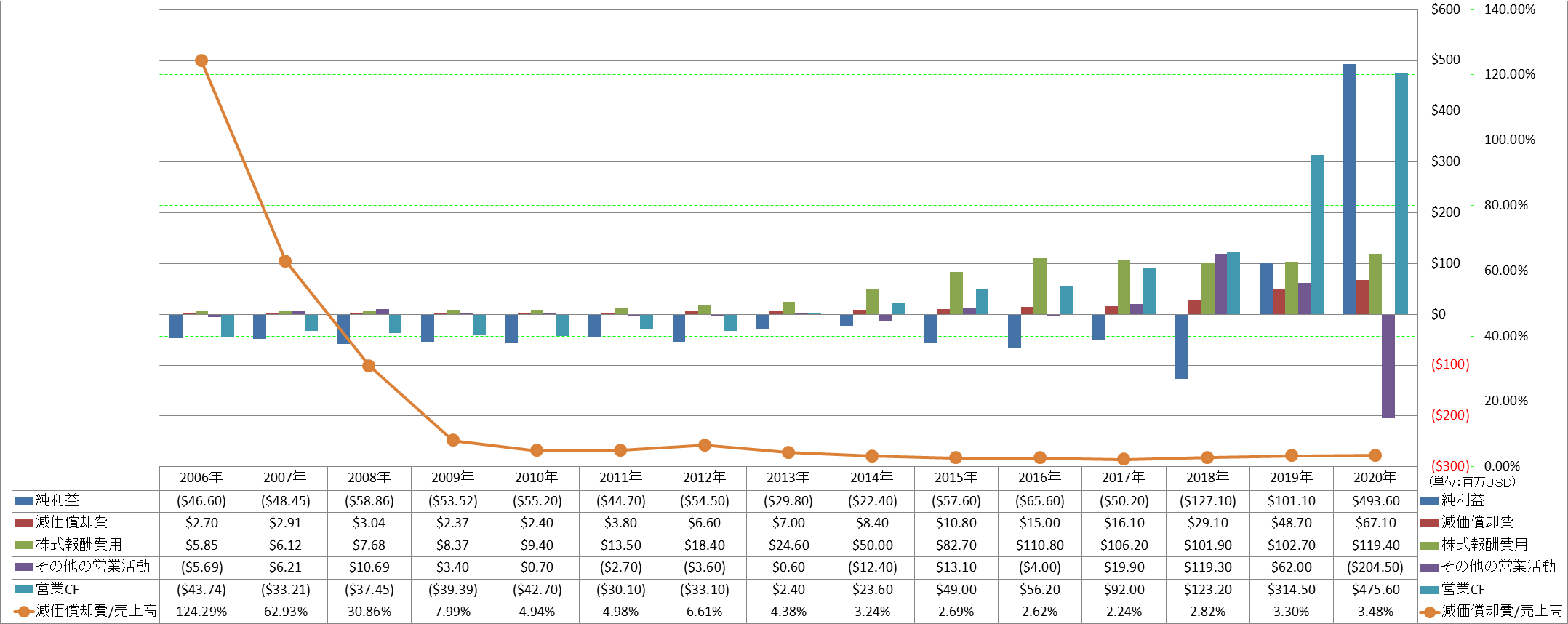Select the 2017年 column header
The image size is (1568, 624).
[1124, 478]
